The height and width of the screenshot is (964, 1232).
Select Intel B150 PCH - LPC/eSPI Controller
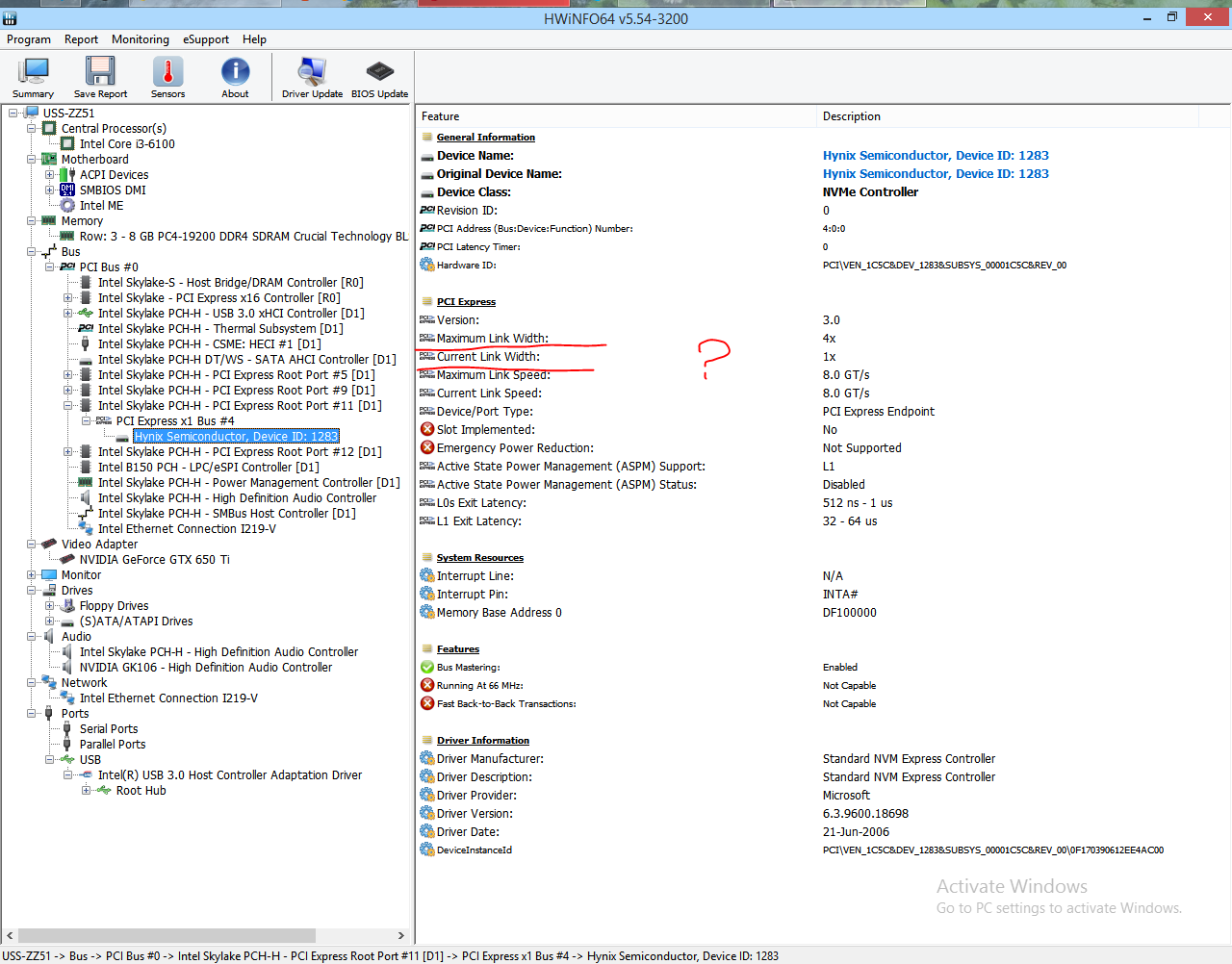pyautogui.click(x=209, y=468)
